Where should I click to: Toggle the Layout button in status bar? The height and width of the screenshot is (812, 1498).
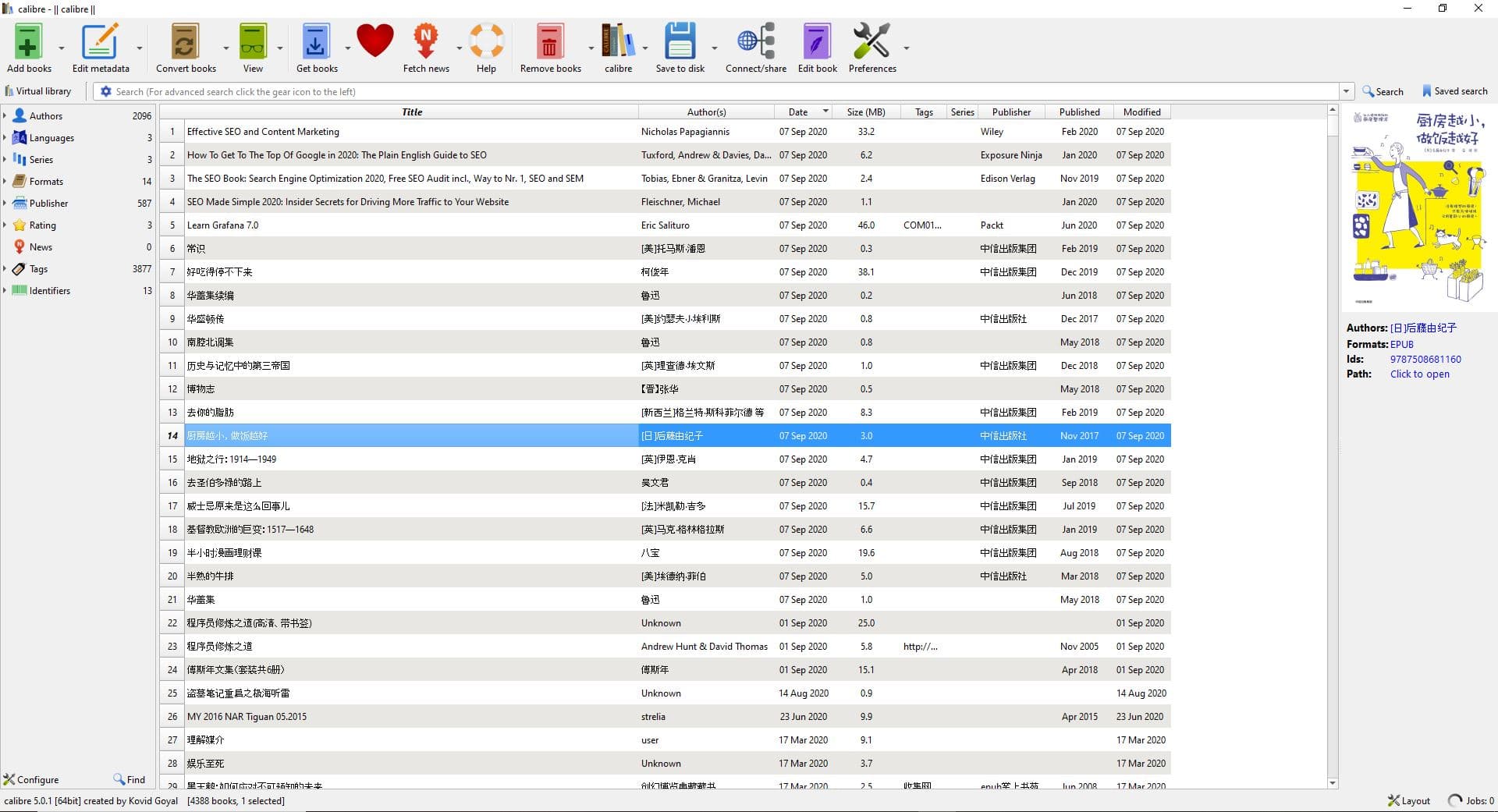click(1408, 800)
